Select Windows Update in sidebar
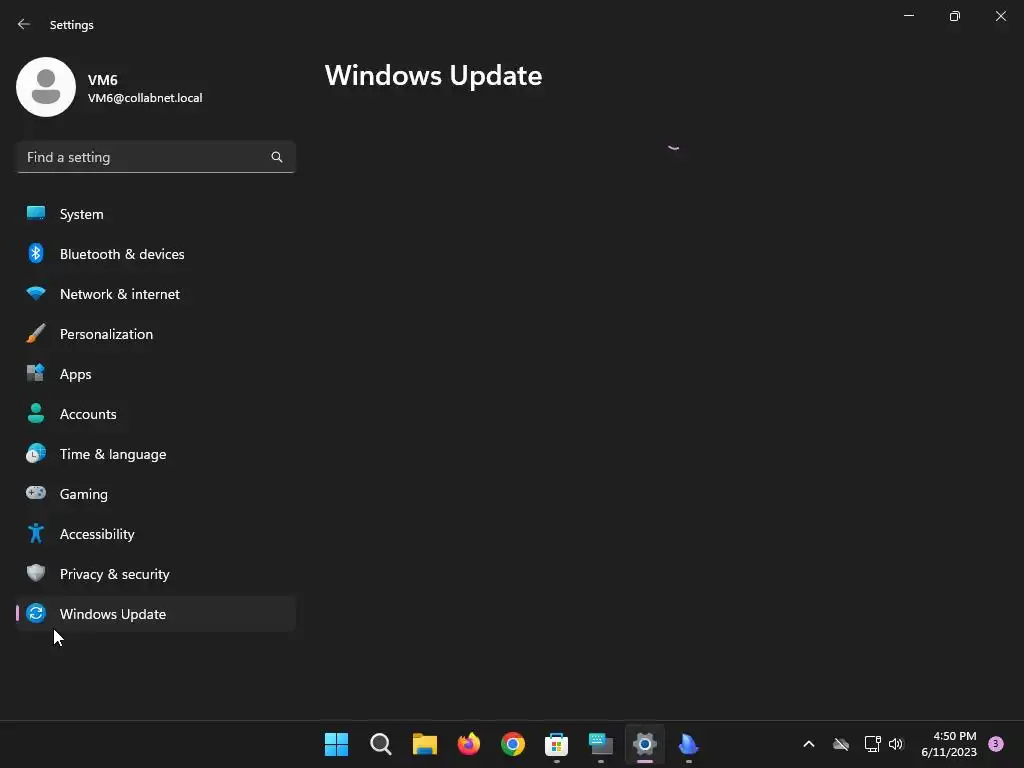1024x768 pixels. [155, 614]
